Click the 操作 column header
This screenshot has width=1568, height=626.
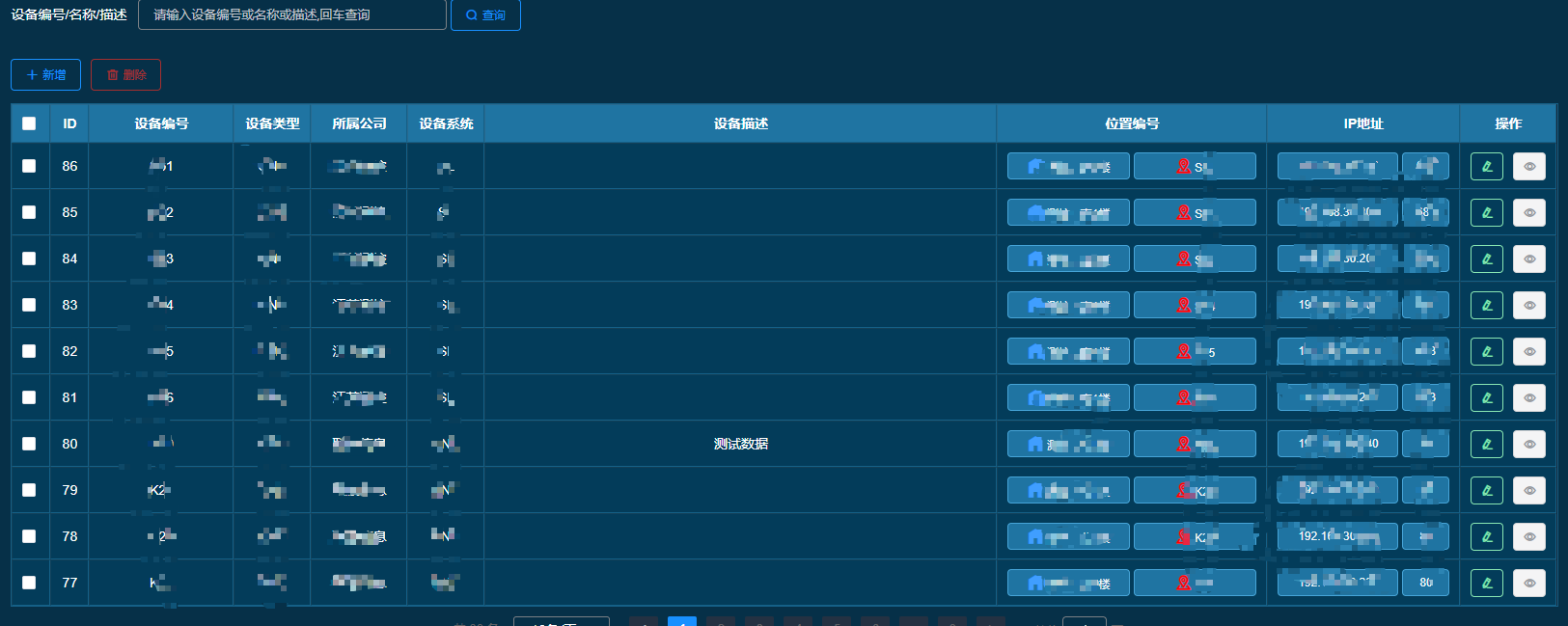(x=1508, y=123)
